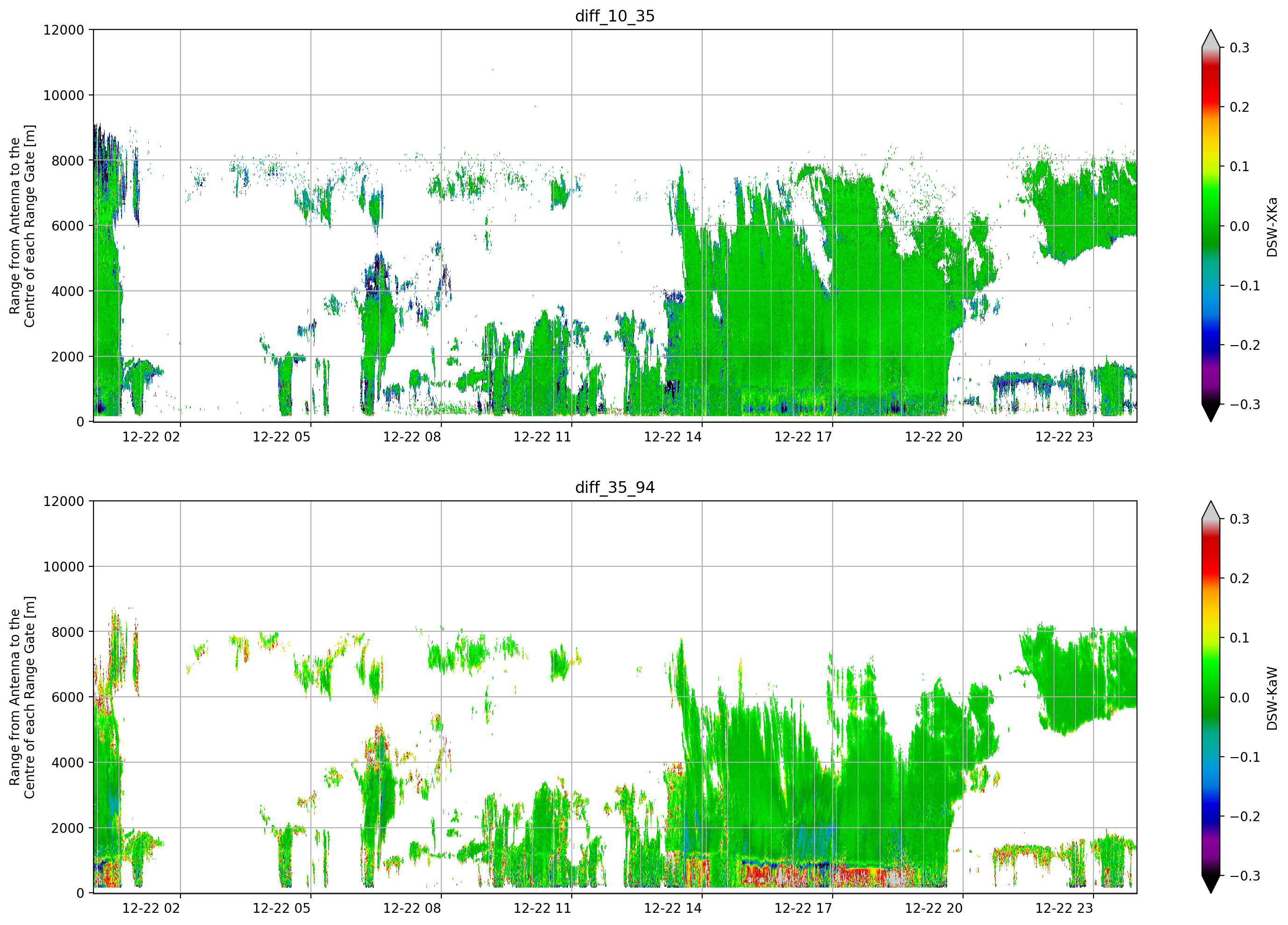Click the 12000 y-tick on the bottom plot

click(64, 502)
